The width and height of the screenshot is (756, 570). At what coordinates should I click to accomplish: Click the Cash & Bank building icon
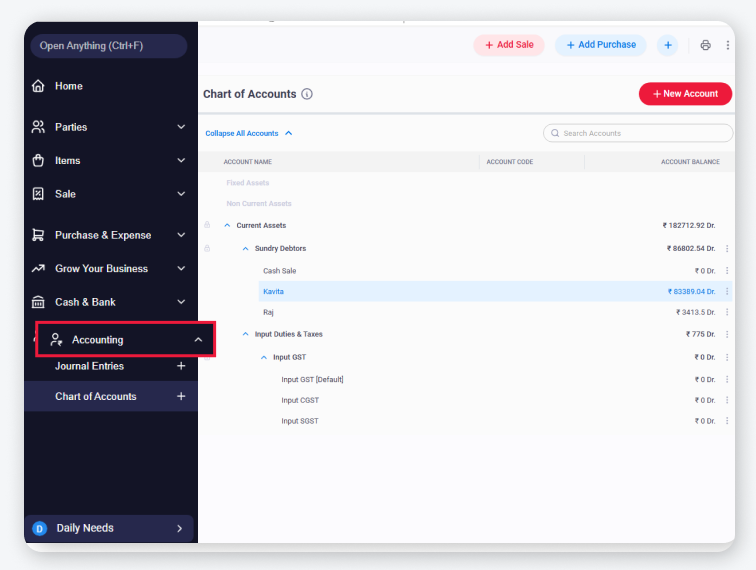point(38,302)
